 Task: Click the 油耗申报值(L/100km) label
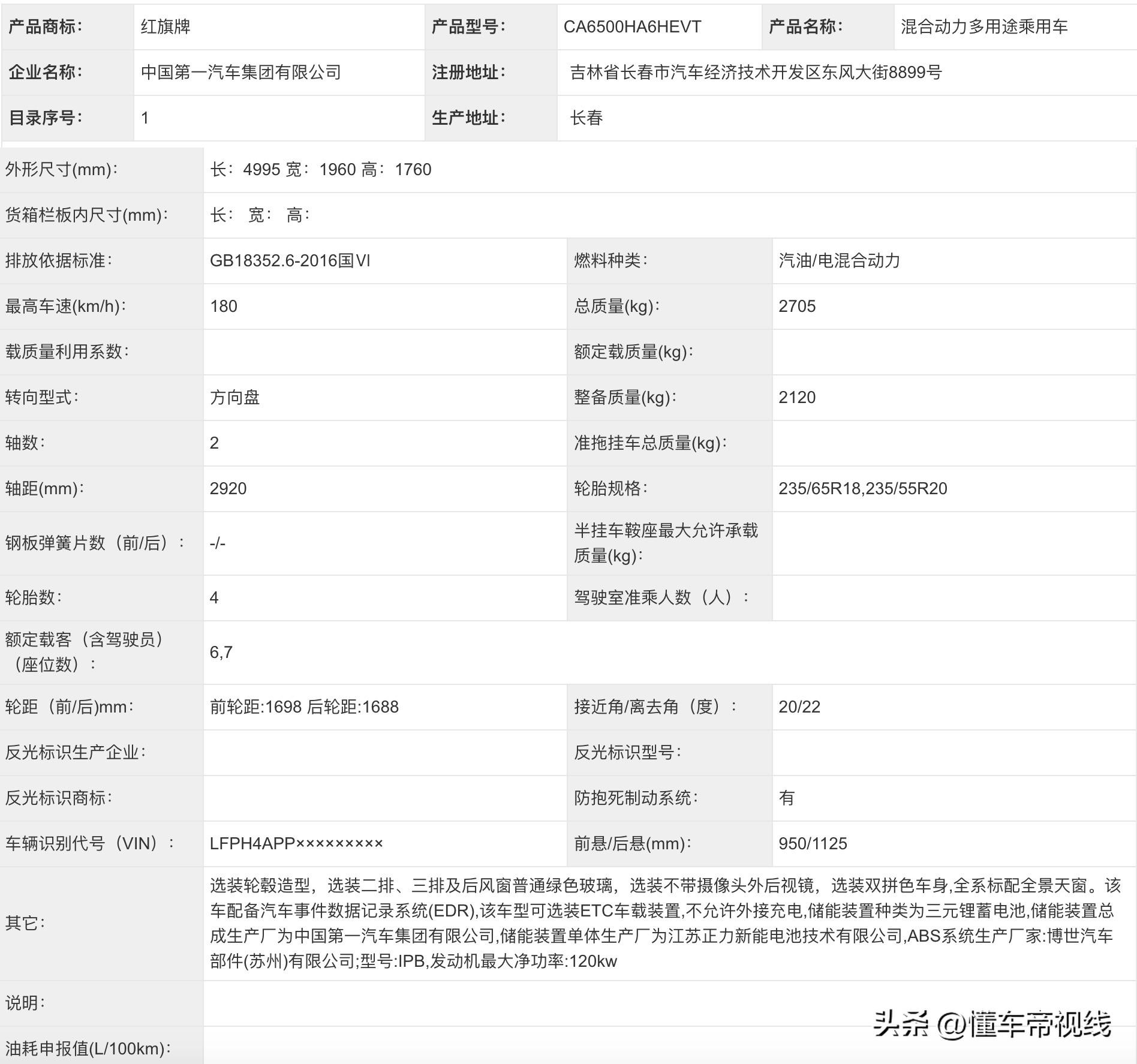(x=88, y=1048)
